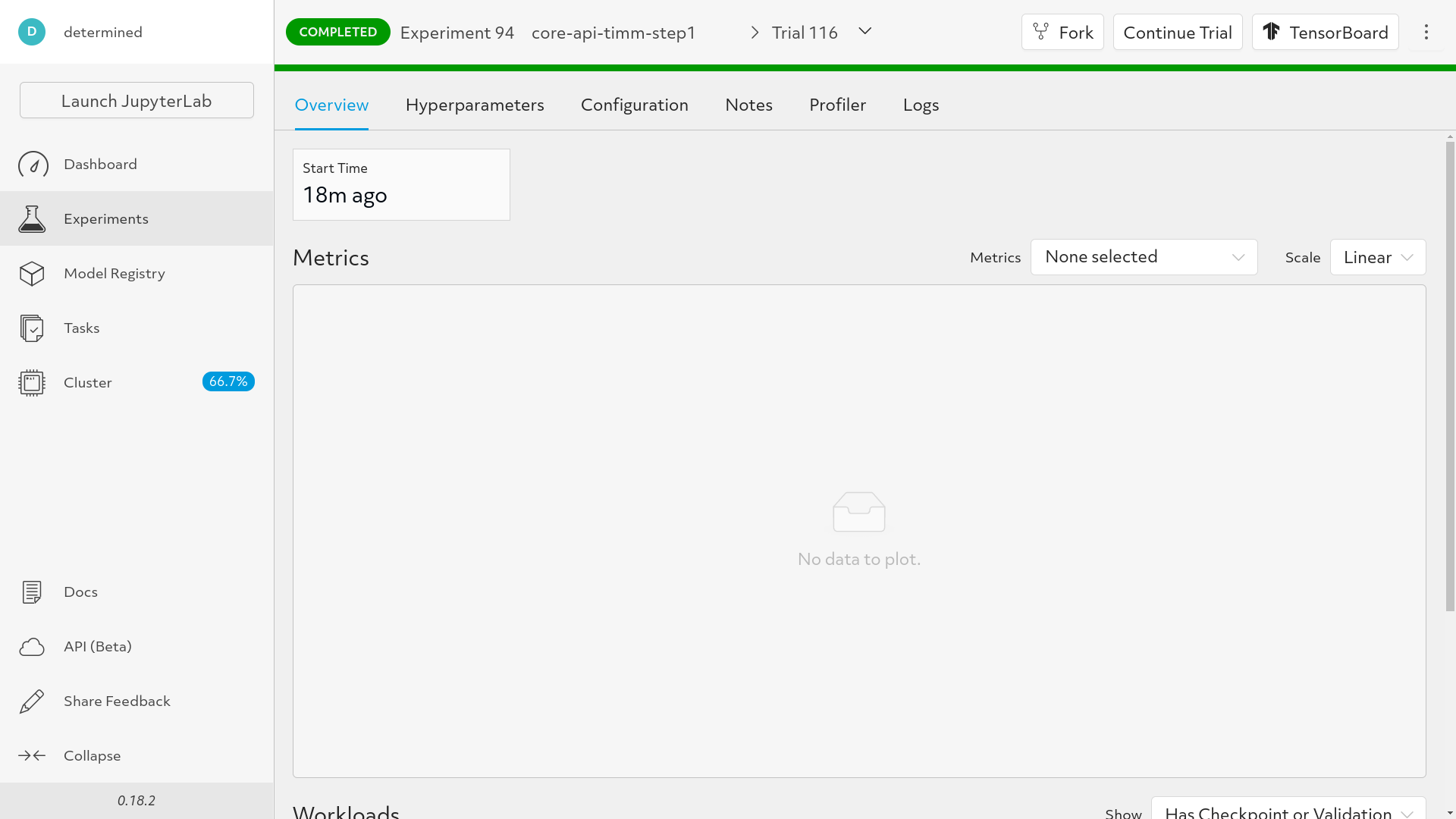
Task: Click the Launch JupyterLab button
Action: click(x=136, y=100)
